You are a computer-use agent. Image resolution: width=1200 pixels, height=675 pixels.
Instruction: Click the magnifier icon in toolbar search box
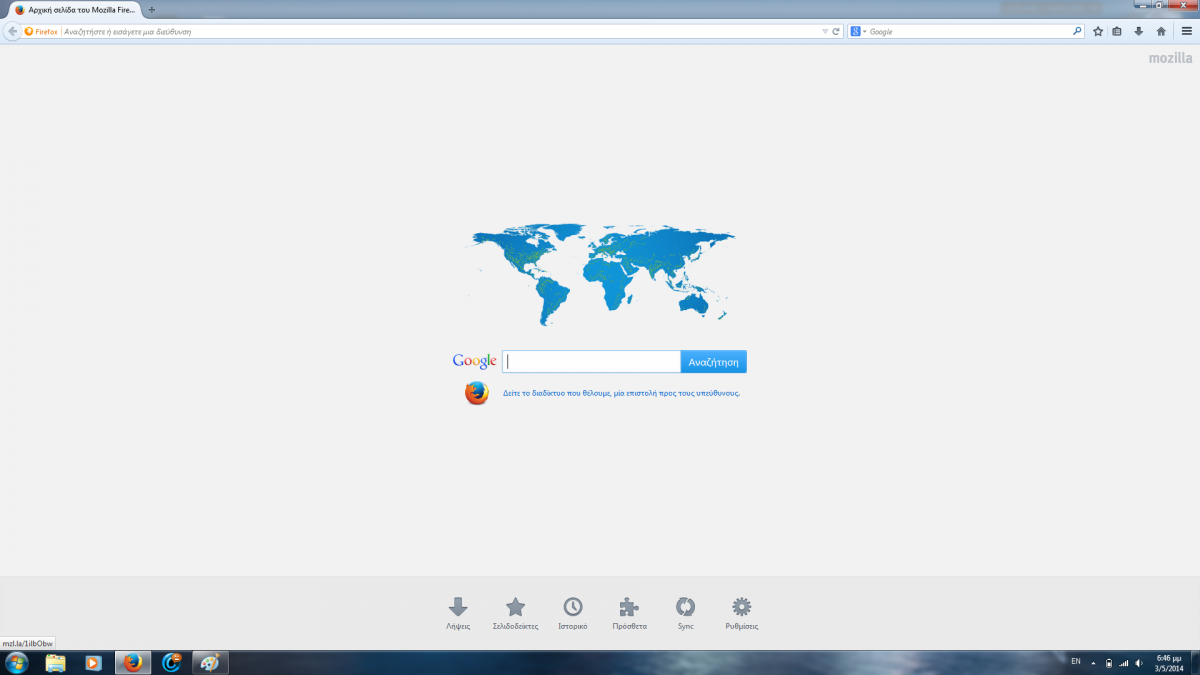(1077, 31)
